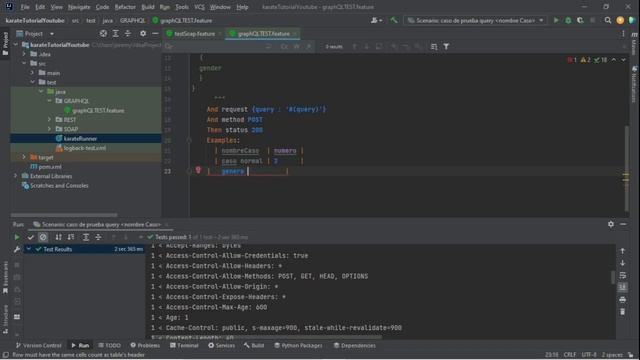Open Project view dropdown arrow

click(x=52, y=33)
